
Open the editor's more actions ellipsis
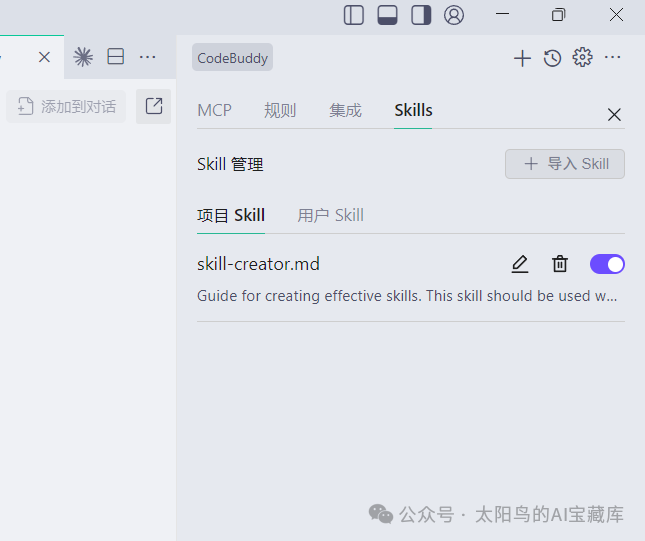pos(147,57)
